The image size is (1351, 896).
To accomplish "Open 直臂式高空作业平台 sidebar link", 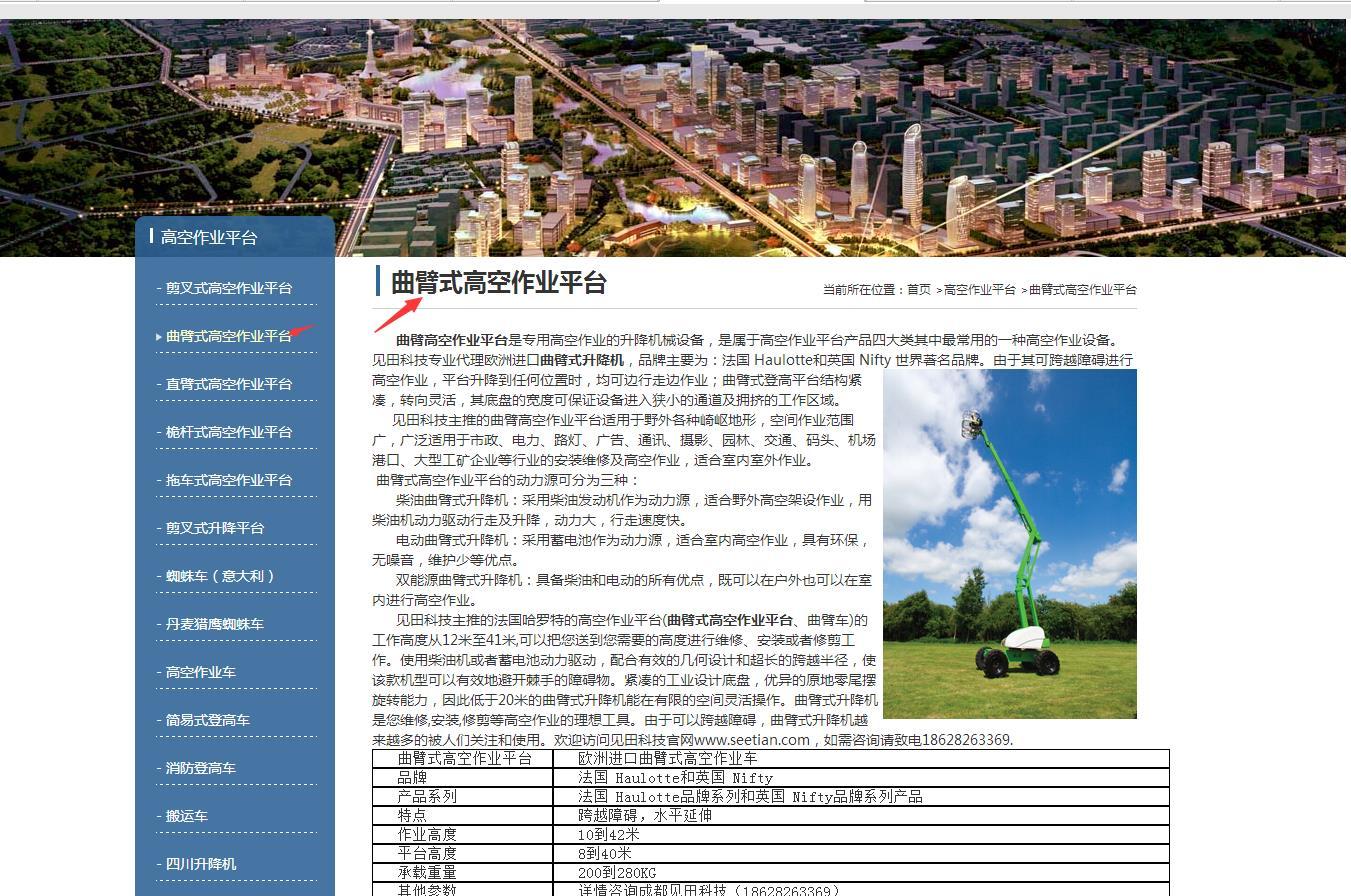I will (x=229, y=384).
